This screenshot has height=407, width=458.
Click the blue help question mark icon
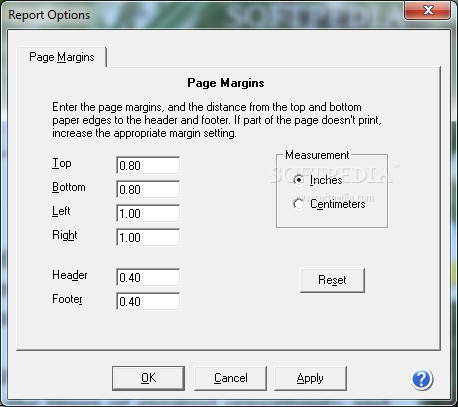point(422,379)
